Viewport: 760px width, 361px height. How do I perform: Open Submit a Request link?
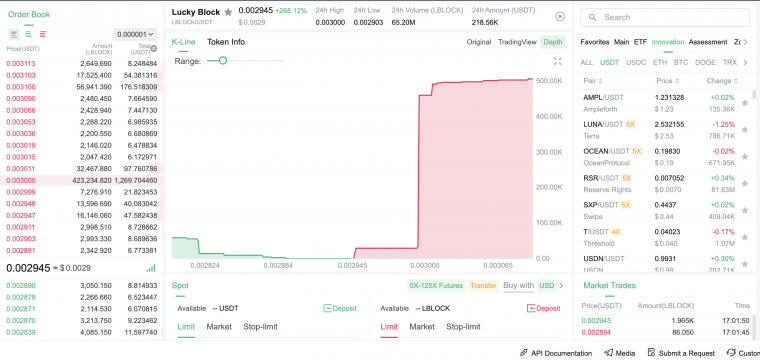pyautogui.click(x=681, y=353)
